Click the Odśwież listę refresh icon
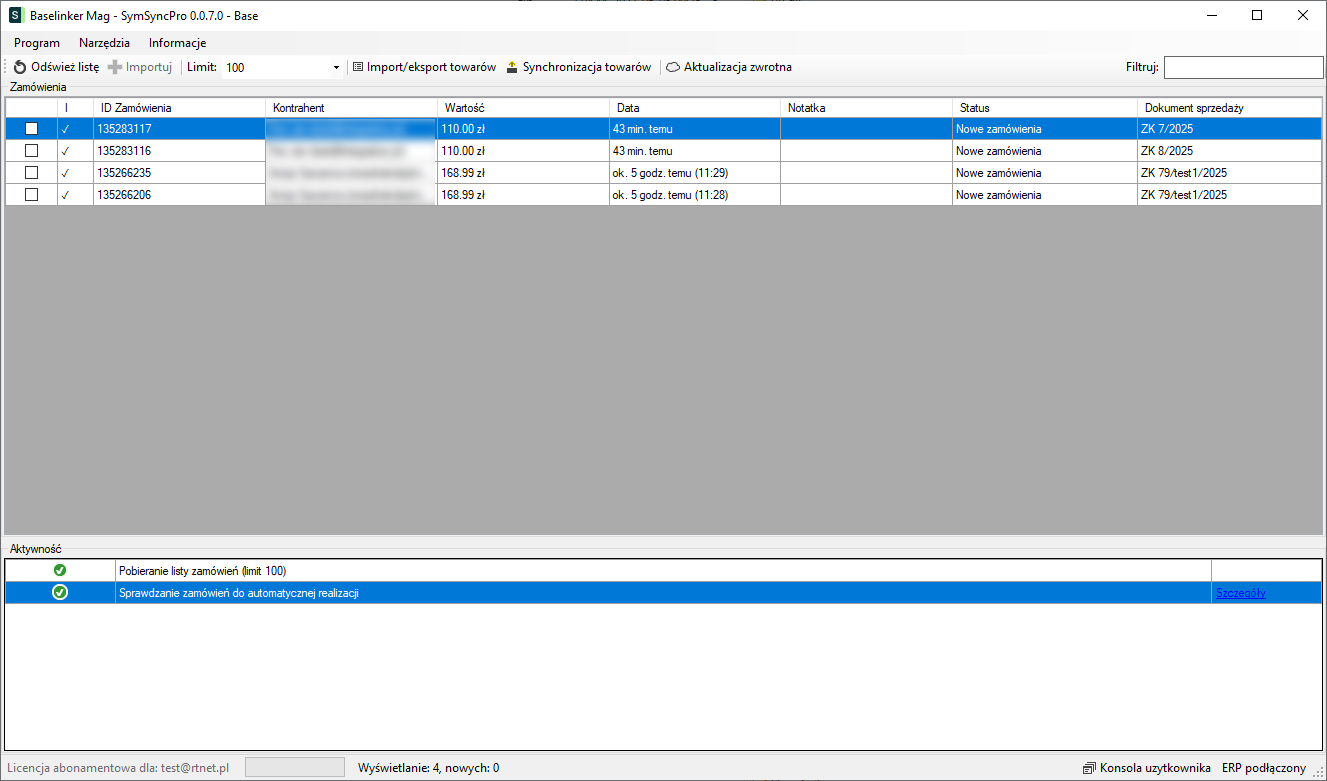The height and width of the screenshot is (781, 1327). point(20,67)
